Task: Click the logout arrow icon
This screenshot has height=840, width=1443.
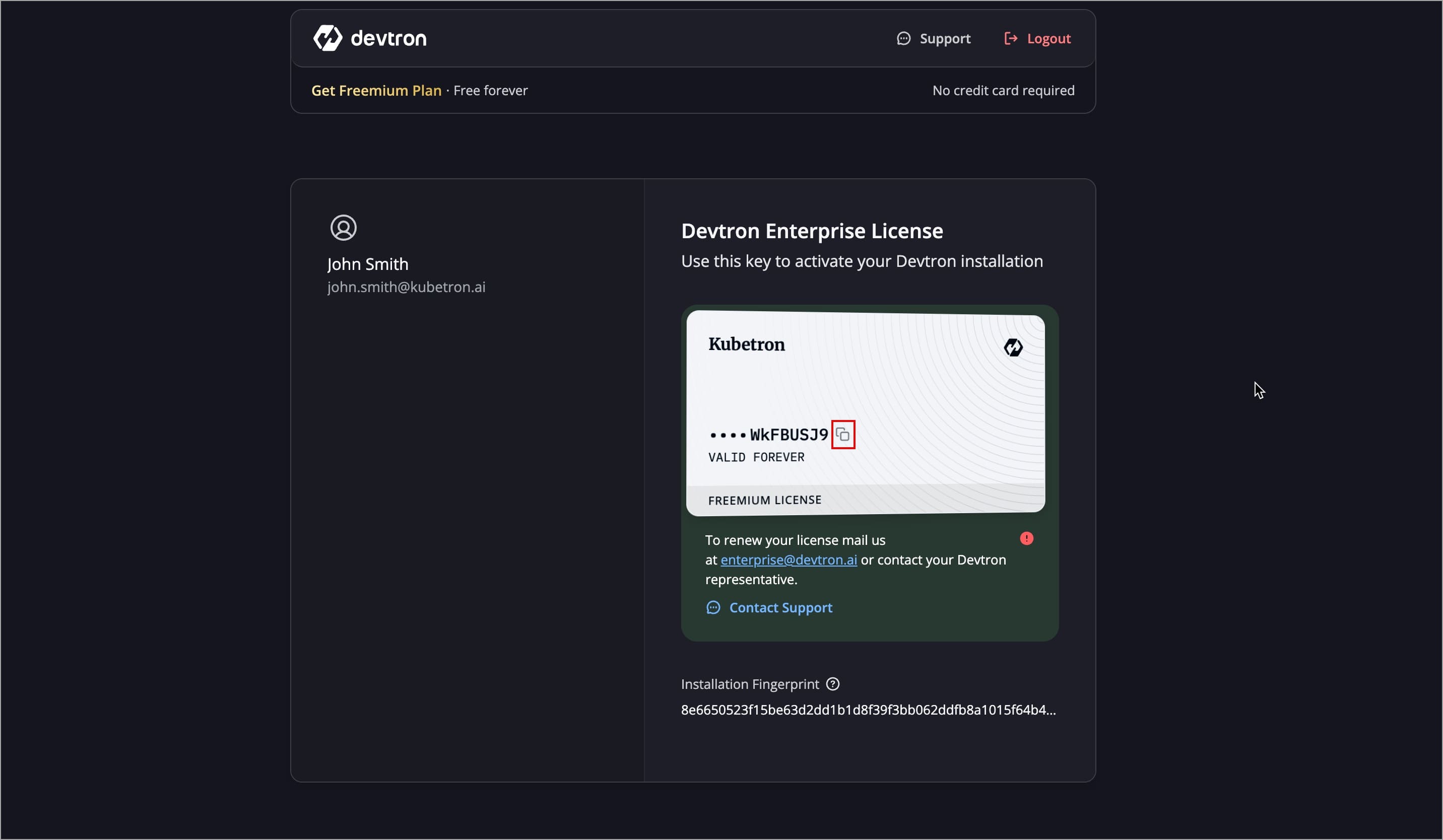Action: 1012,38
